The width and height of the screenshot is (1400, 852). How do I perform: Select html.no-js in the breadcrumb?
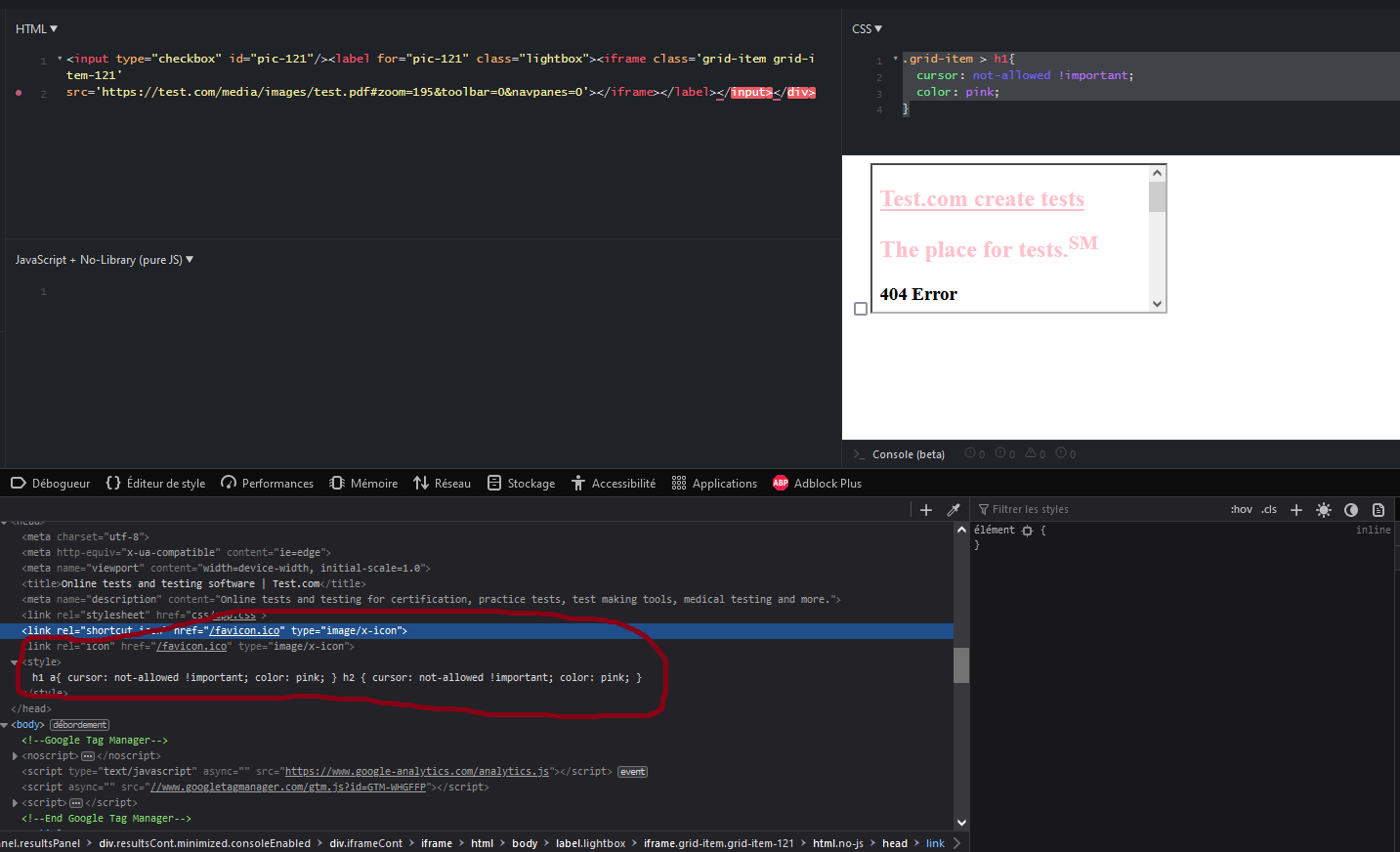pyautogui.click(x=837, y=843)
